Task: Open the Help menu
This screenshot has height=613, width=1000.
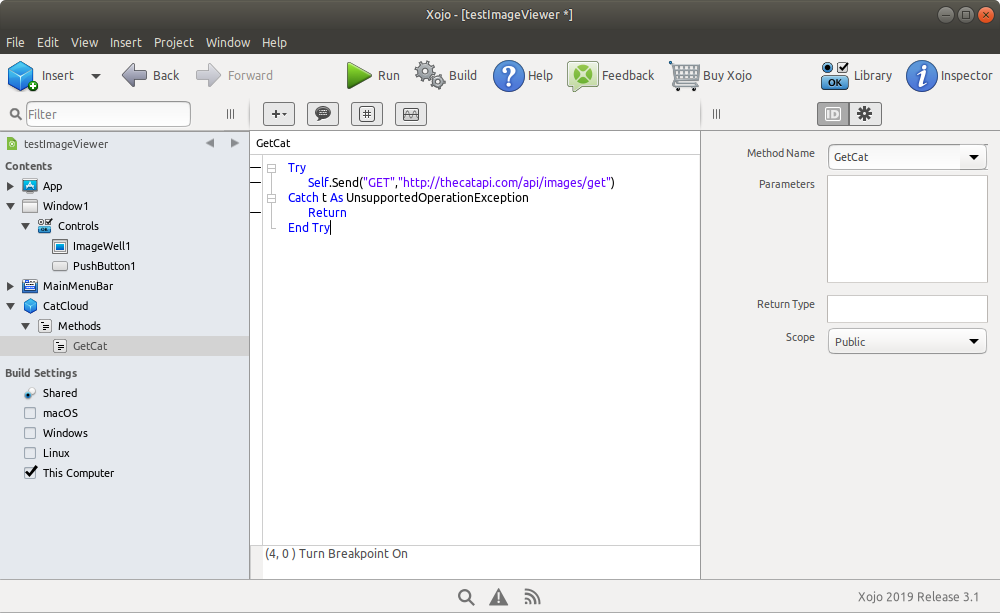Action: pos(274,43)
